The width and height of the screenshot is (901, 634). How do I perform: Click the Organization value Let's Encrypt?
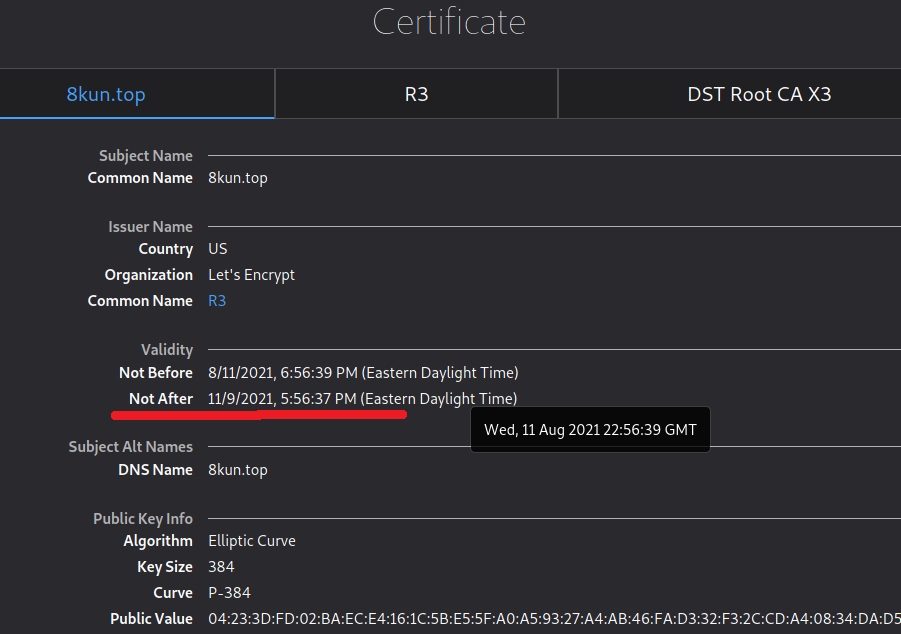(252, 275)
